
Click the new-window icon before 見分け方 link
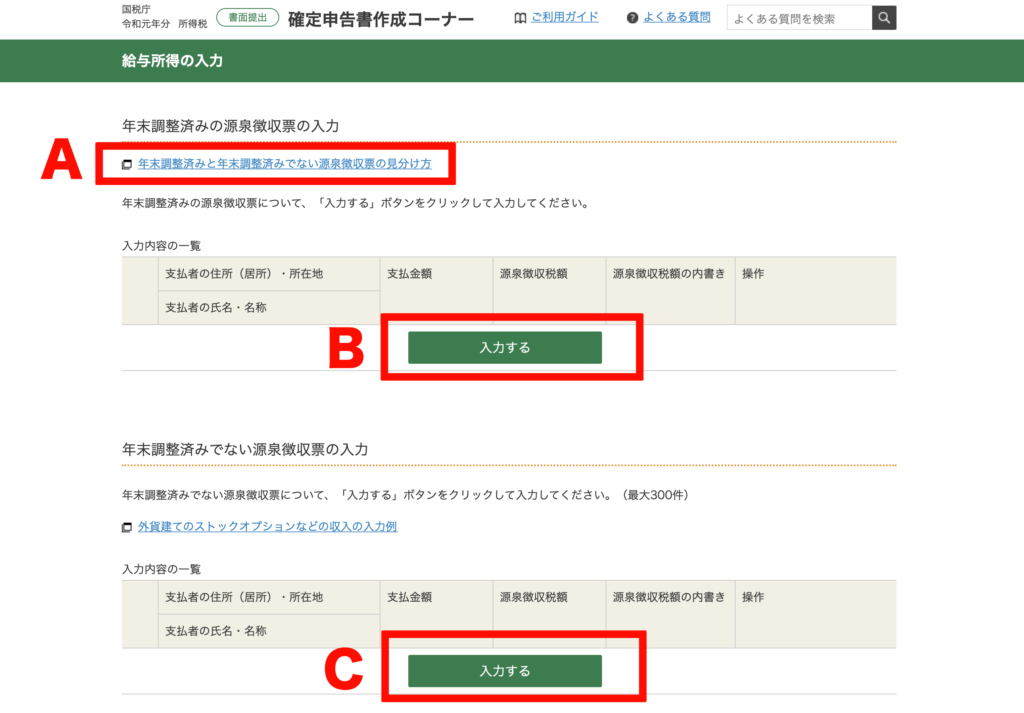click(x=127, y=164)
